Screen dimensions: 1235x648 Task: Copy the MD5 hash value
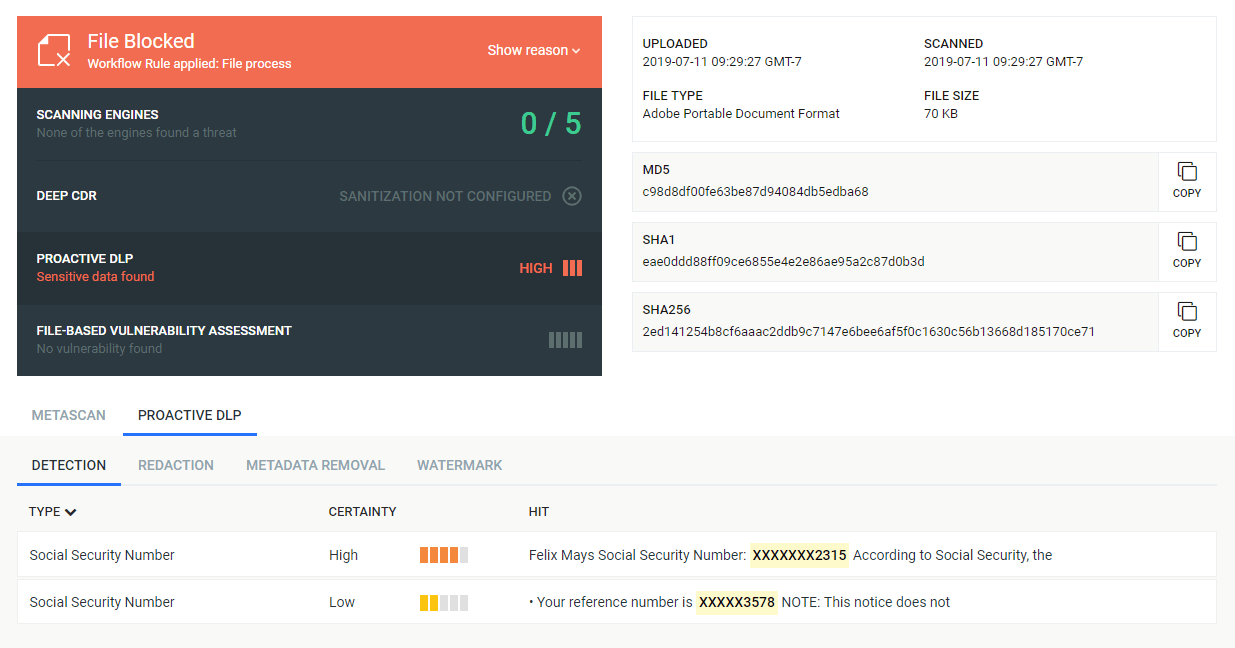click(1186, 181)
